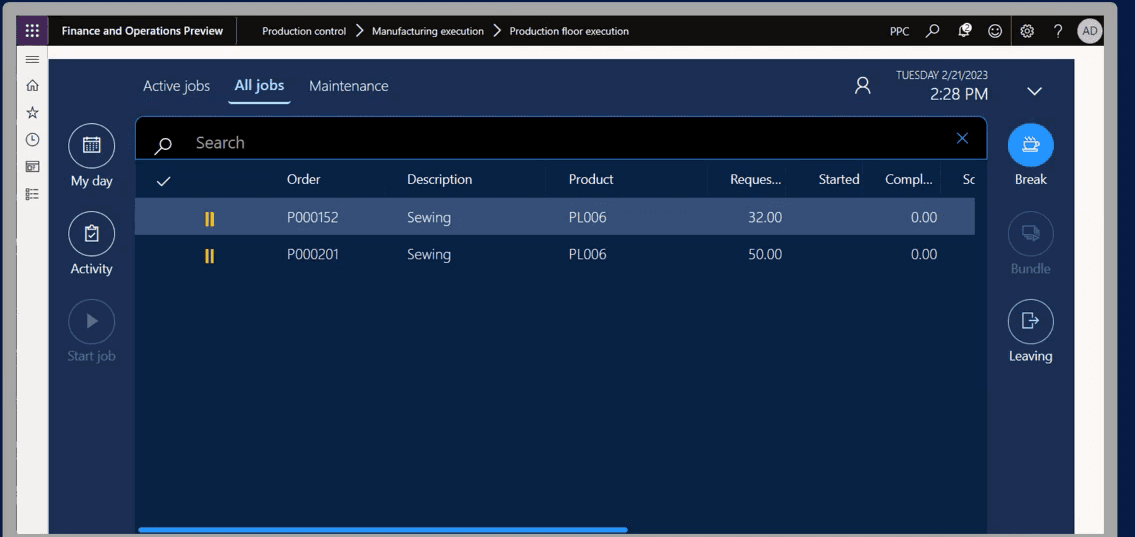Image resolution: width=1135 pixels, height=537 pixels.
Task: Toggle select-all checkmark in header
Action: pyautogui.click(x=164, y=181)
